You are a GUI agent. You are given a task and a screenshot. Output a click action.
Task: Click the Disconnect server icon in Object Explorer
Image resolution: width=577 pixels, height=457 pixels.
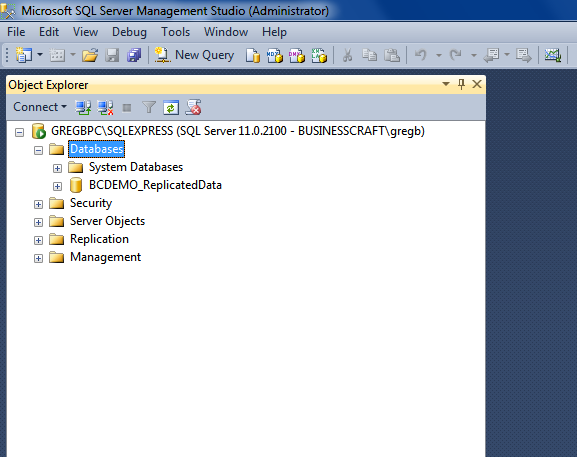point(105,107)
